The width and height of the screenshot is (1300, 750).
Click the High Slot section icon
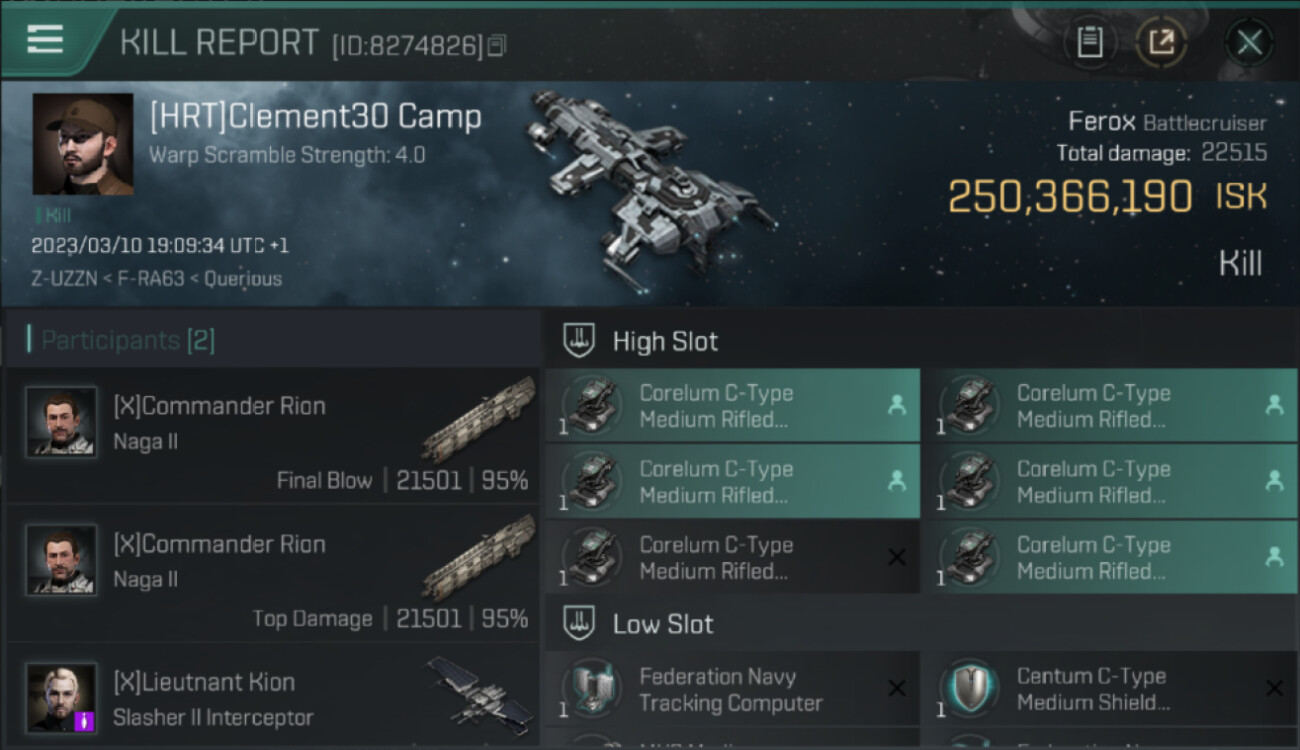579,341
